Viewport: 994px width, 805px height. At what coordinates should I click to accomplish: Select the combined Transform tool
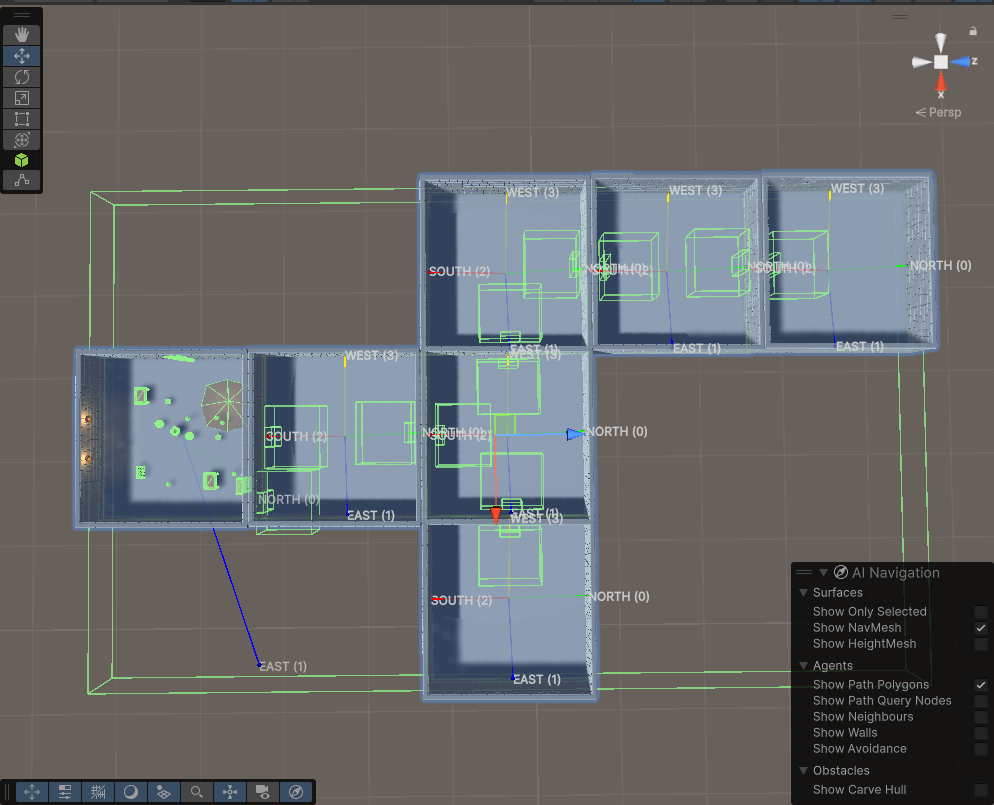point(22,139)
